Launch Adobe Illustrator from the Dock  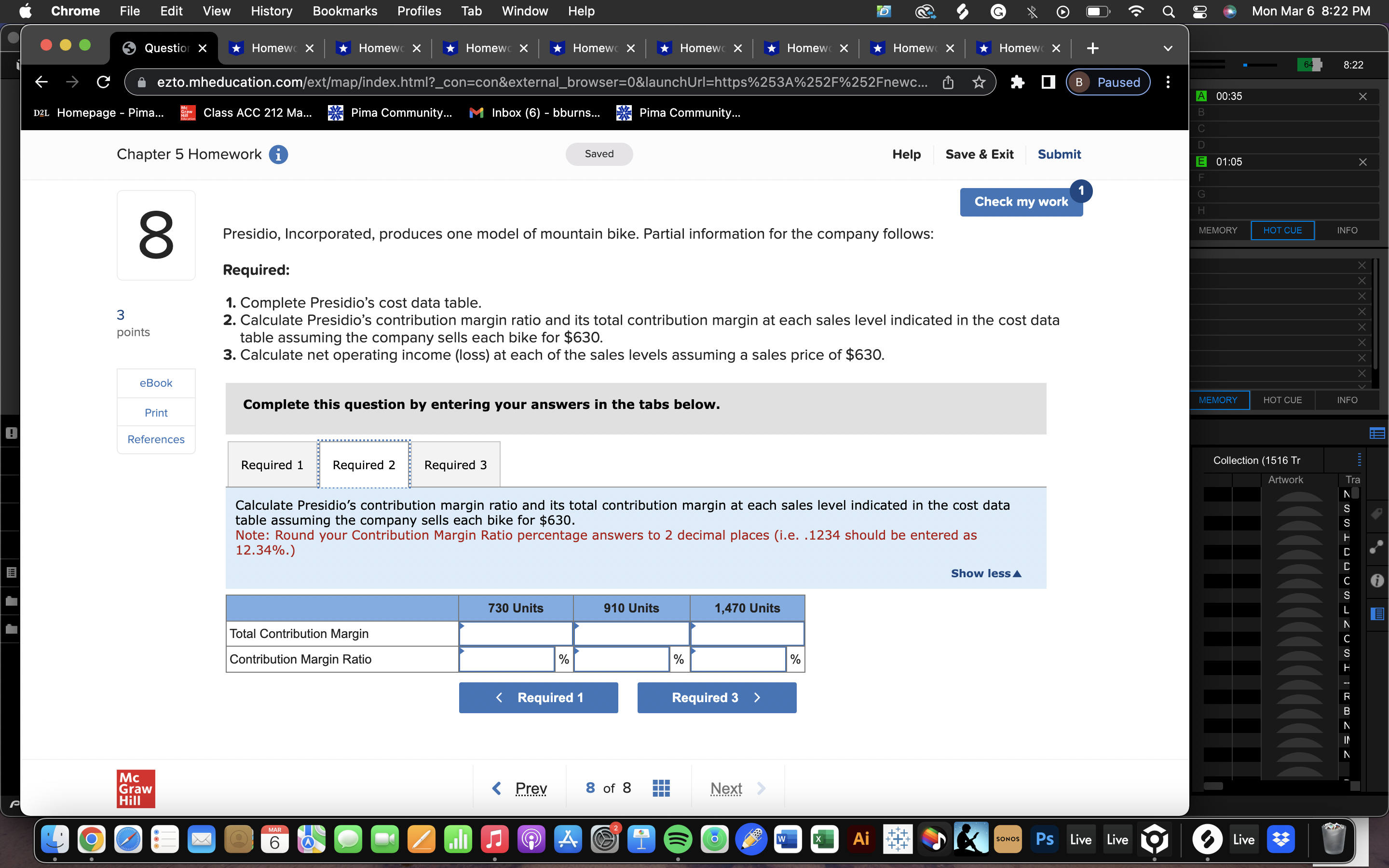861,839
